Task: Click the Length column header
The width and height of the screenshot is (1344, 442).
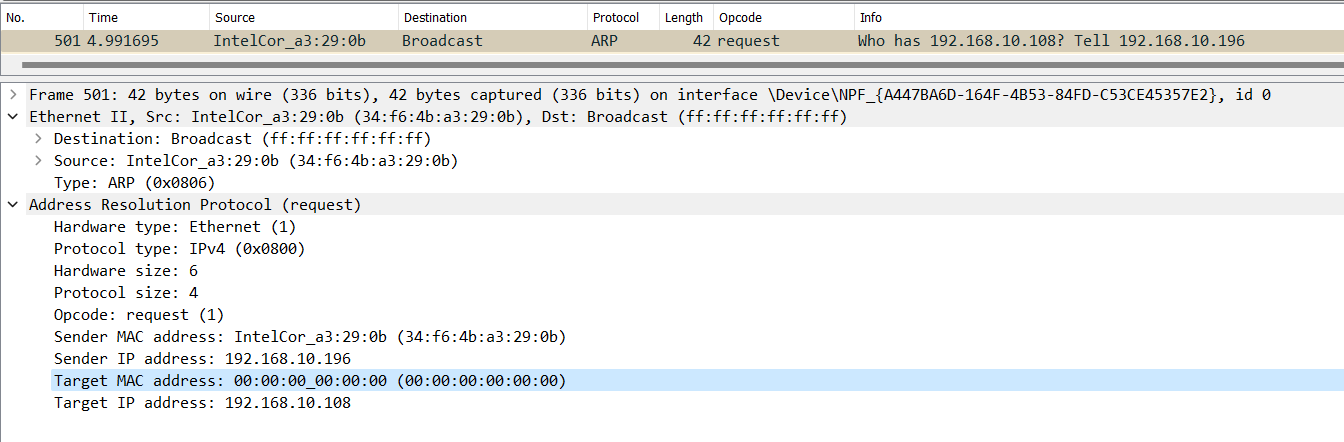Action: [x=686, y=17]
